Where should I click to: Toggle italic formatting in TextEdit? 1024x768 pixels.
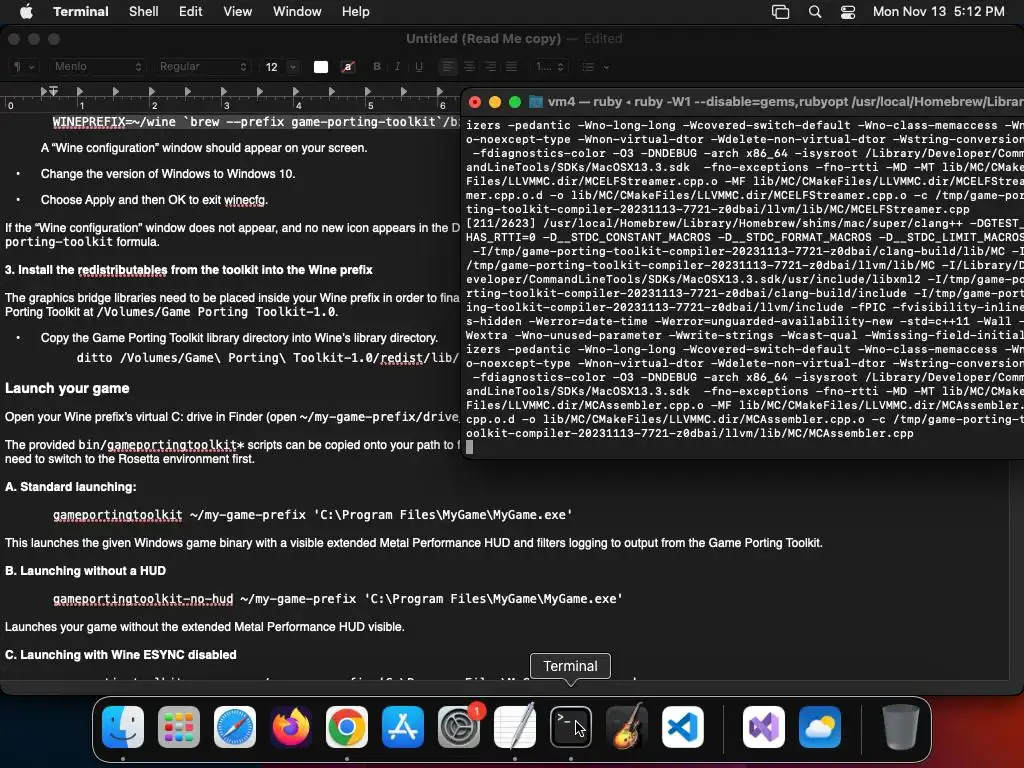click(x=397, y=67)
